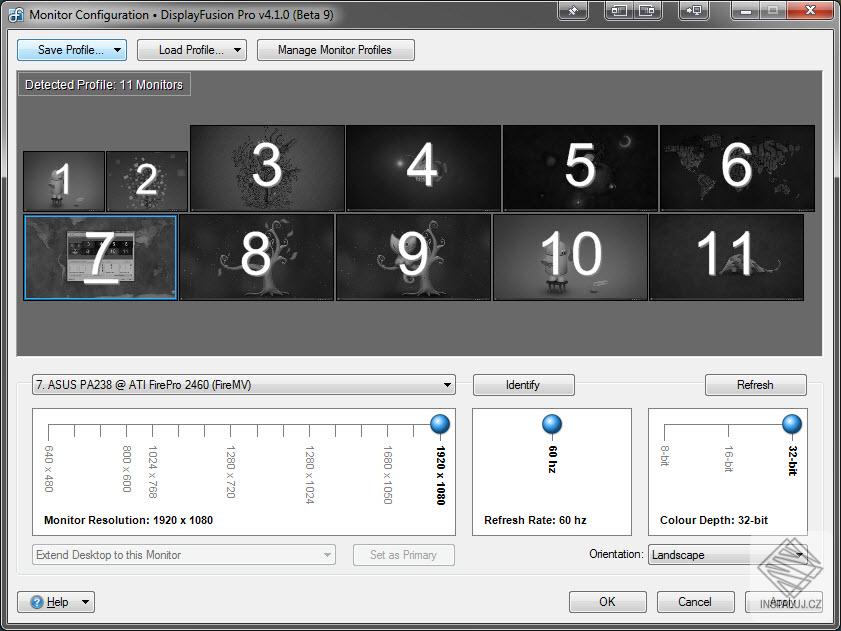Viewport: 841px width, 631px height.
Task: Select the move window left title bar icon
Action: (617, 11)
